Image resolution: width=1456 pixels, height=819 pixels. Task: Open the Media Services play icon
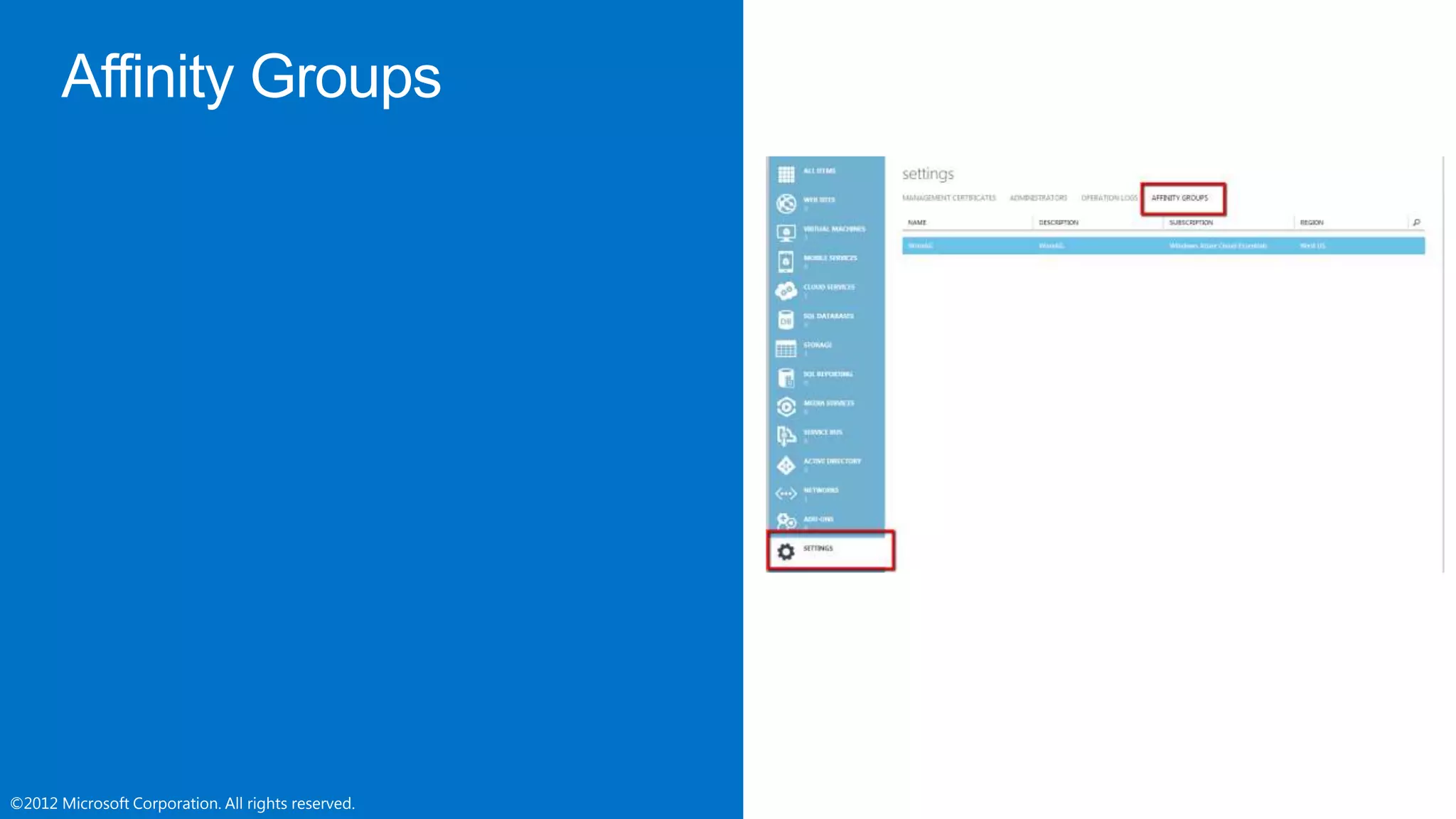[786, 407]
